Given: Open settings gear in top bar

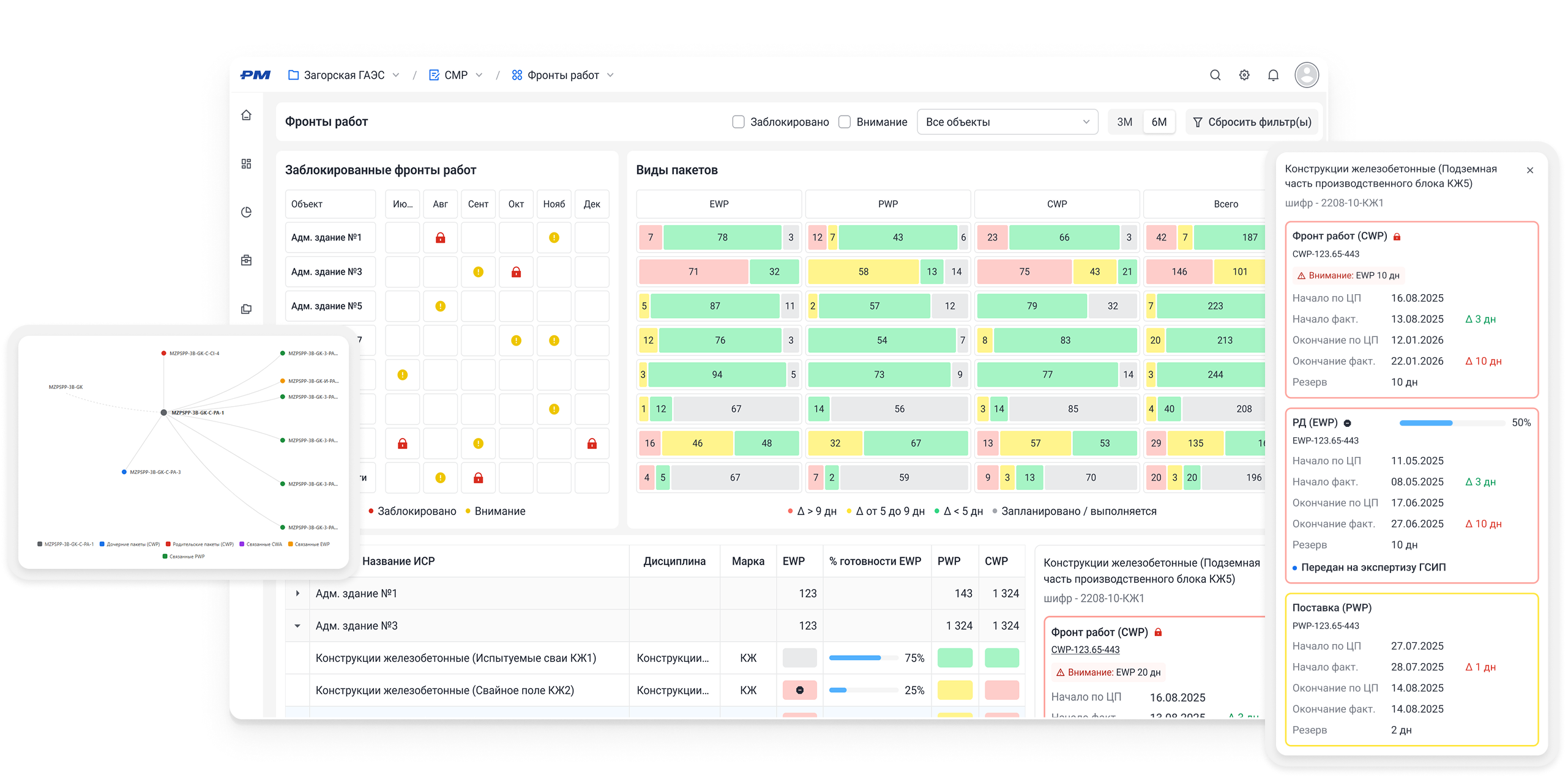Looking at the screenshot, I should click(x=1244, y=75).
